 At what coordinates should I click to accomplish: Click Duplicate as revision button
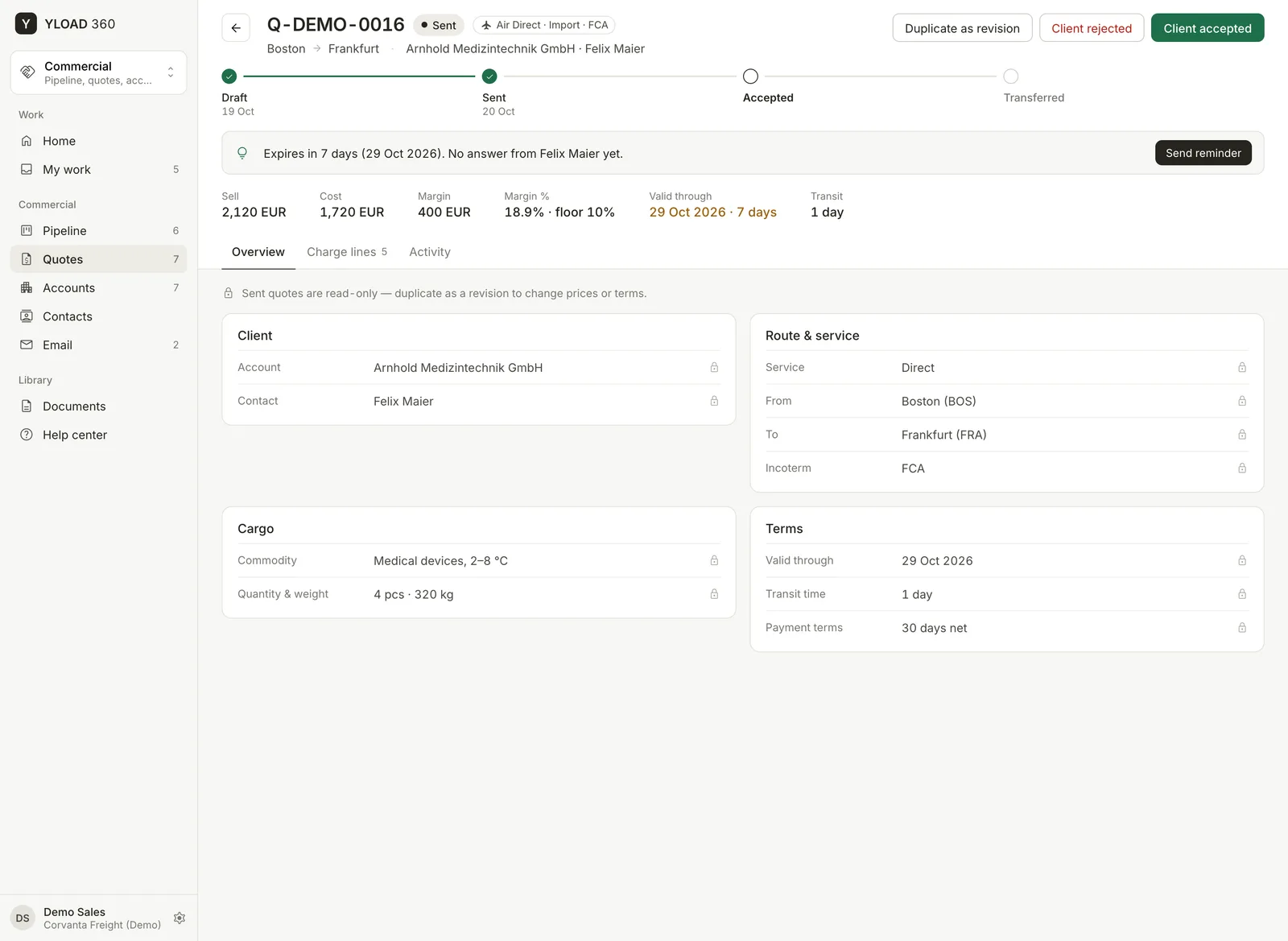click(962, 28)
